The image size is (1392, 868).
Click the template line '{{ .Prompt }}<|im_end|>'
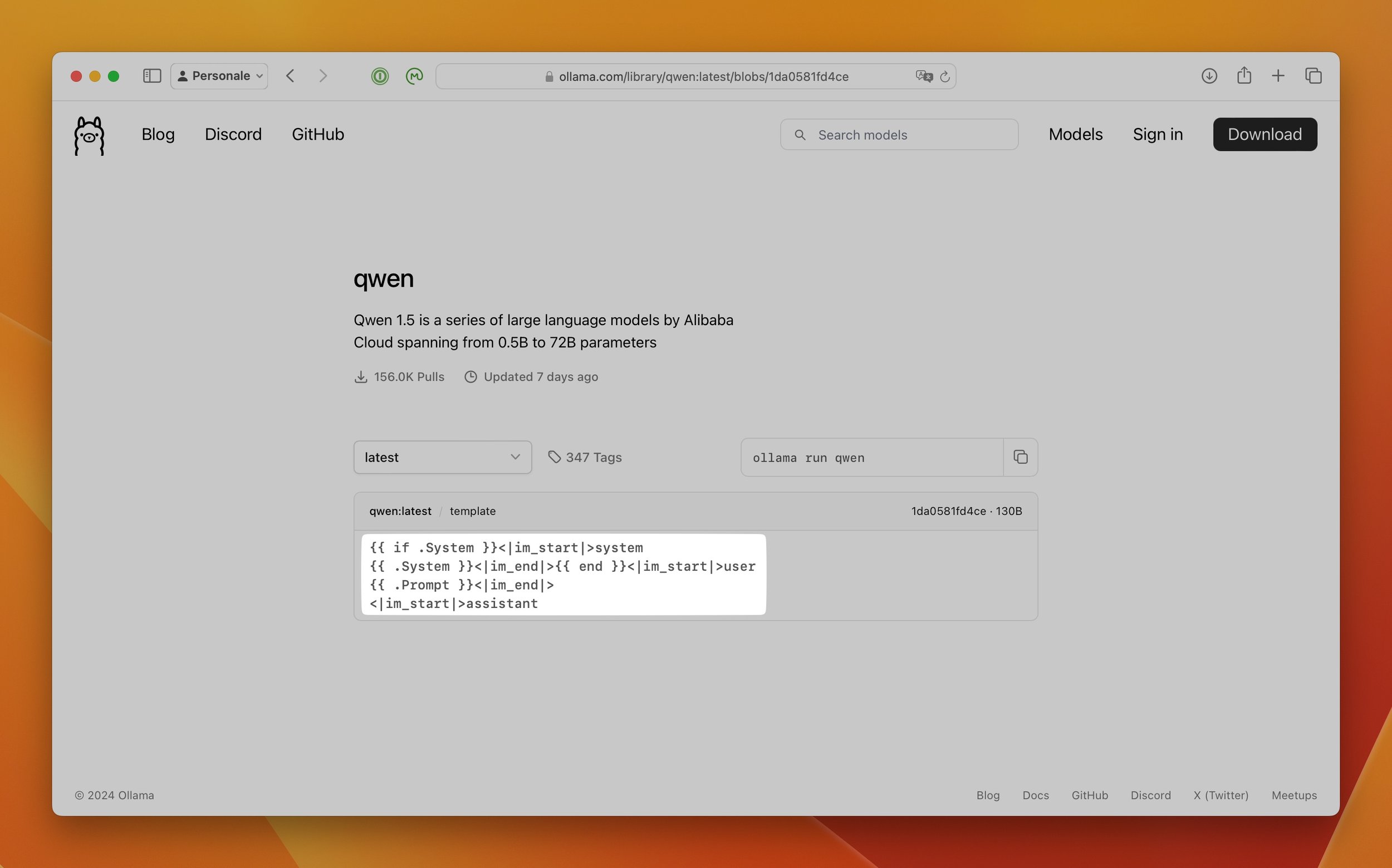pyautogui.click(x=462, y=585)
